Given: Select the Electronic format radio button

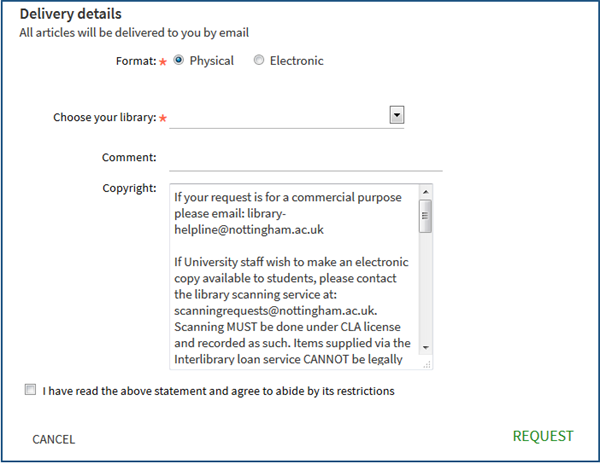Looking at the screenshot, I should (x=259, y=60).
